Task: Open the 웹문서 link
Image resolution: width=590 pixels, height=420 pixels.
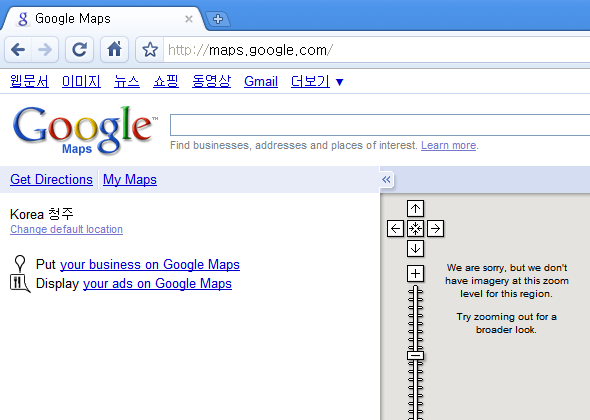Action: [29, 81]
